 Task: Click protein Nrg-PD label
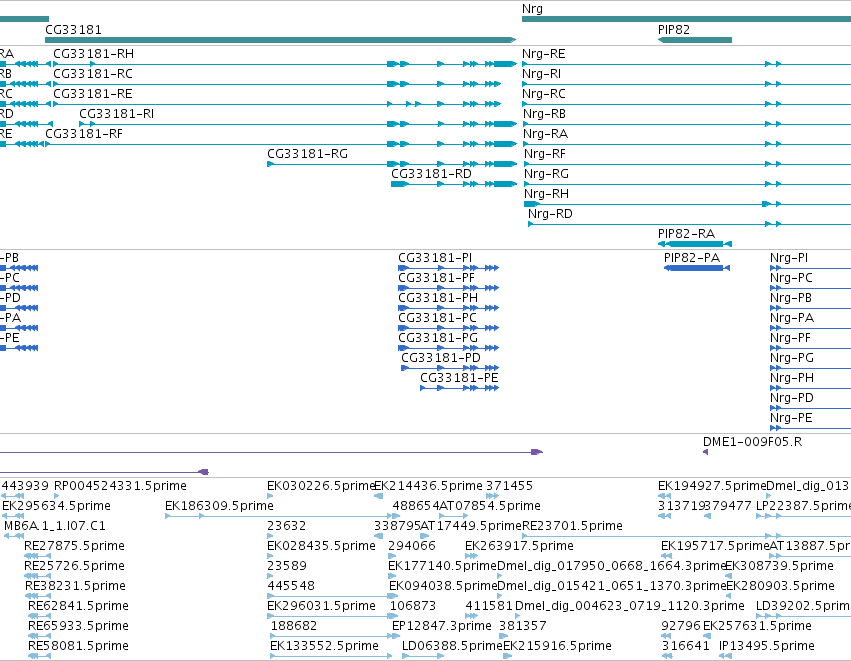pos(792,398)
